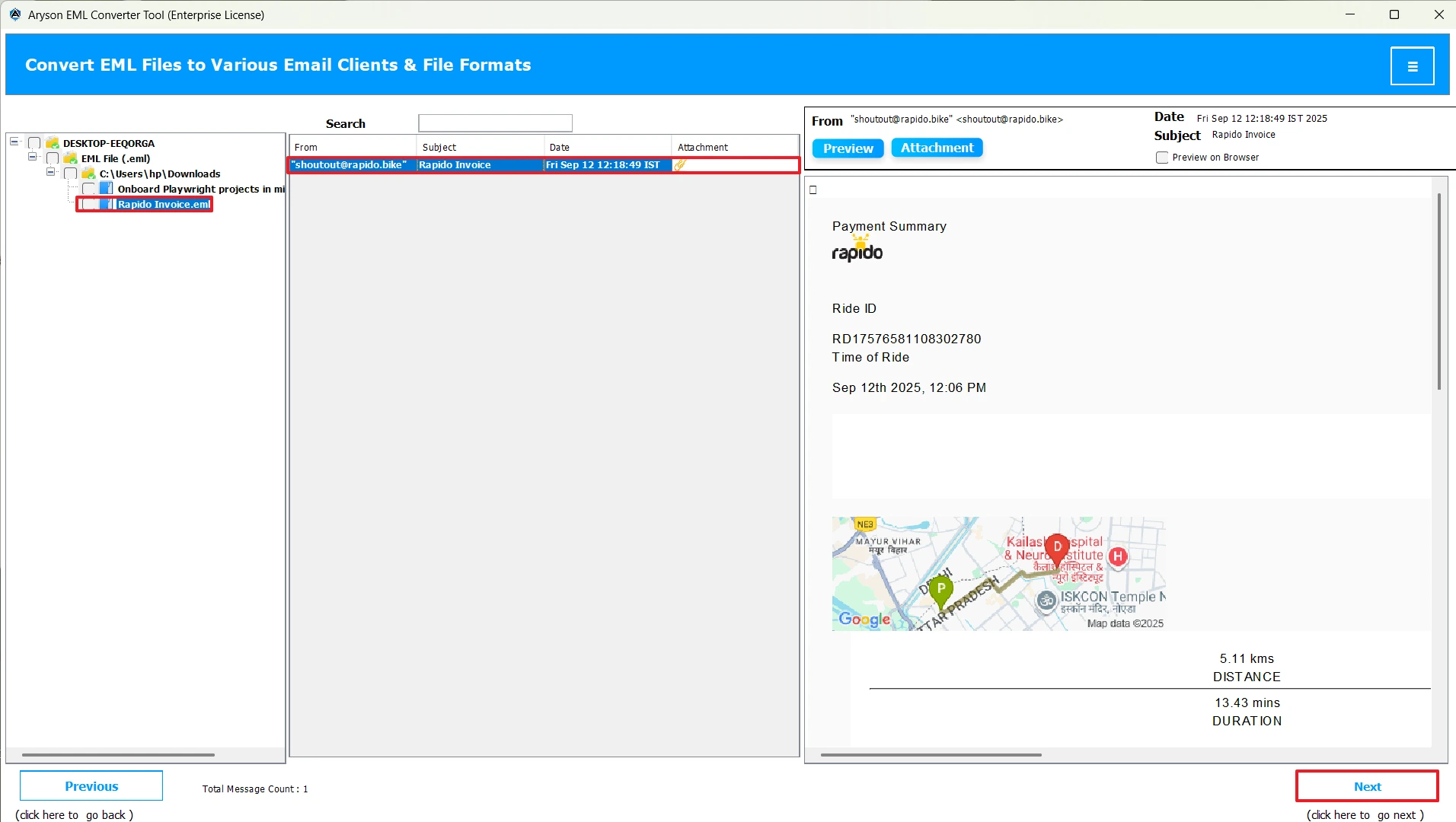The width and height of the screenshot is (1456, 822).
Task: Click the Rapido Invoice.eml file icon
Action: pos(107,204)
